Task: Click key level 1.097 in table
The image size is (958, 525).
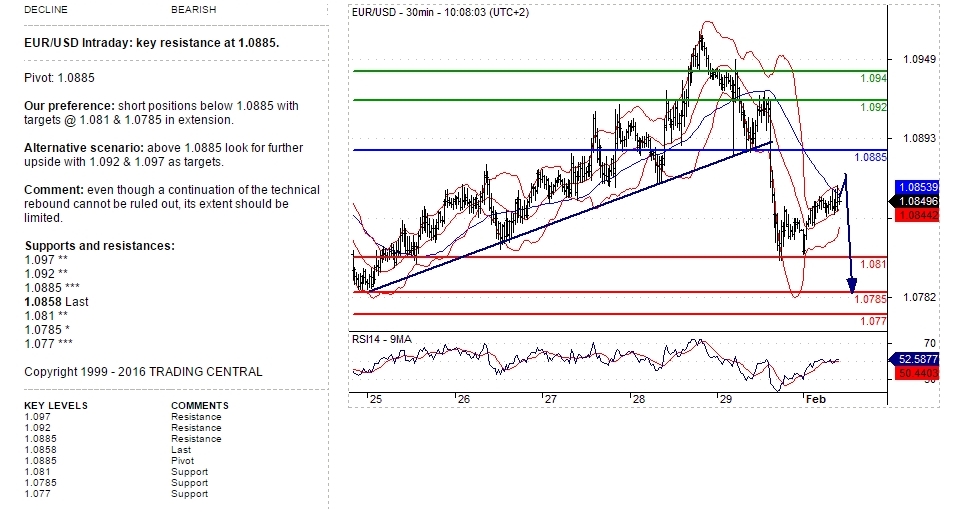Action: [x=37, y=417]
